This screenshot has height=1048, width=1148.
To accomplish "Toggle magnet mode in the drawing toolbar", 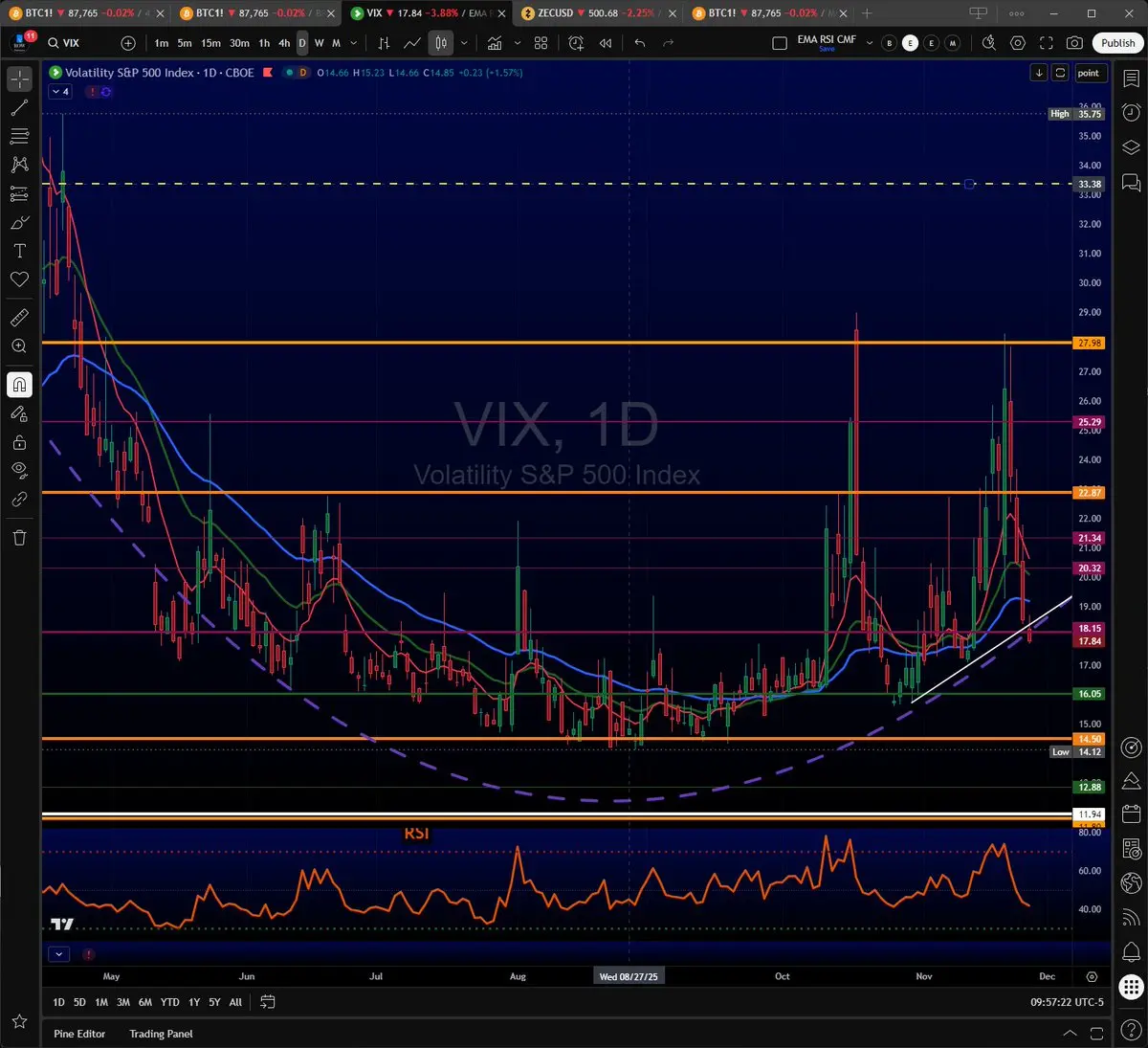I will pyautogui.click(x=19, y=385).
